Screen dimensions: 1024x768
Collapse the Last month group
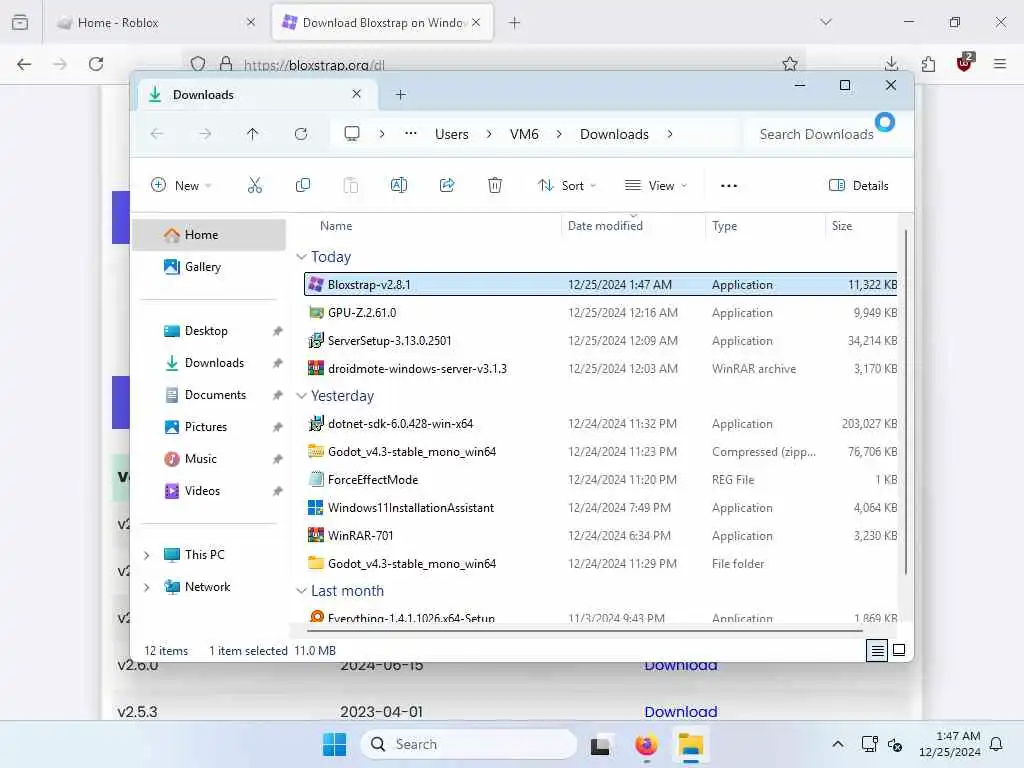tap(301, 591)
